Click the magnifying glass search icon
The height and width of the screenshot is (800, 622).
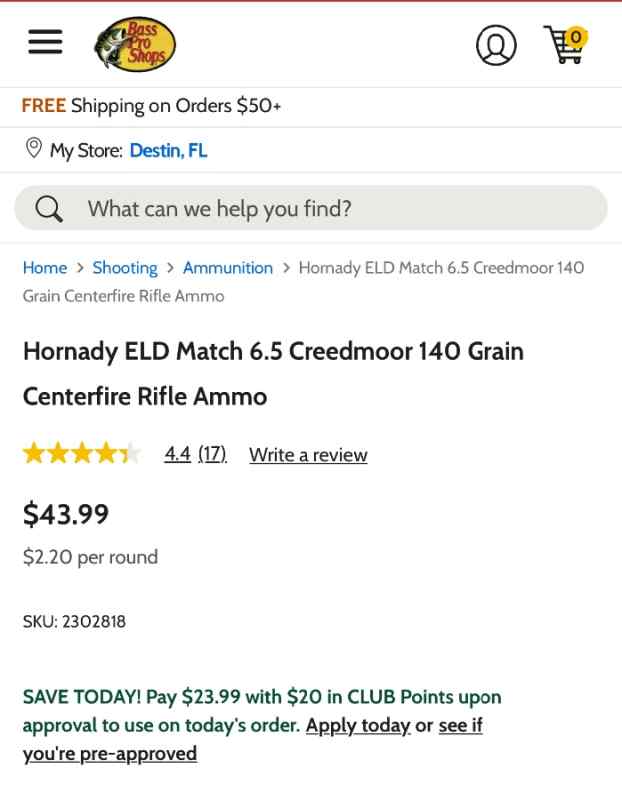point(49,209)
